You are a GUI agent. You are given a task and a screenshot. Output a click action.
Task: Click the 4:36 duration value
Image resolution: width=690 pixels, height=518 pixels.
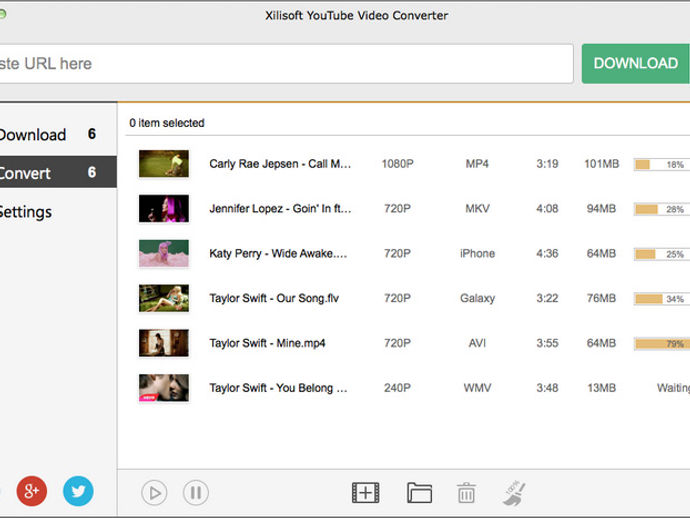pos(547,253)
